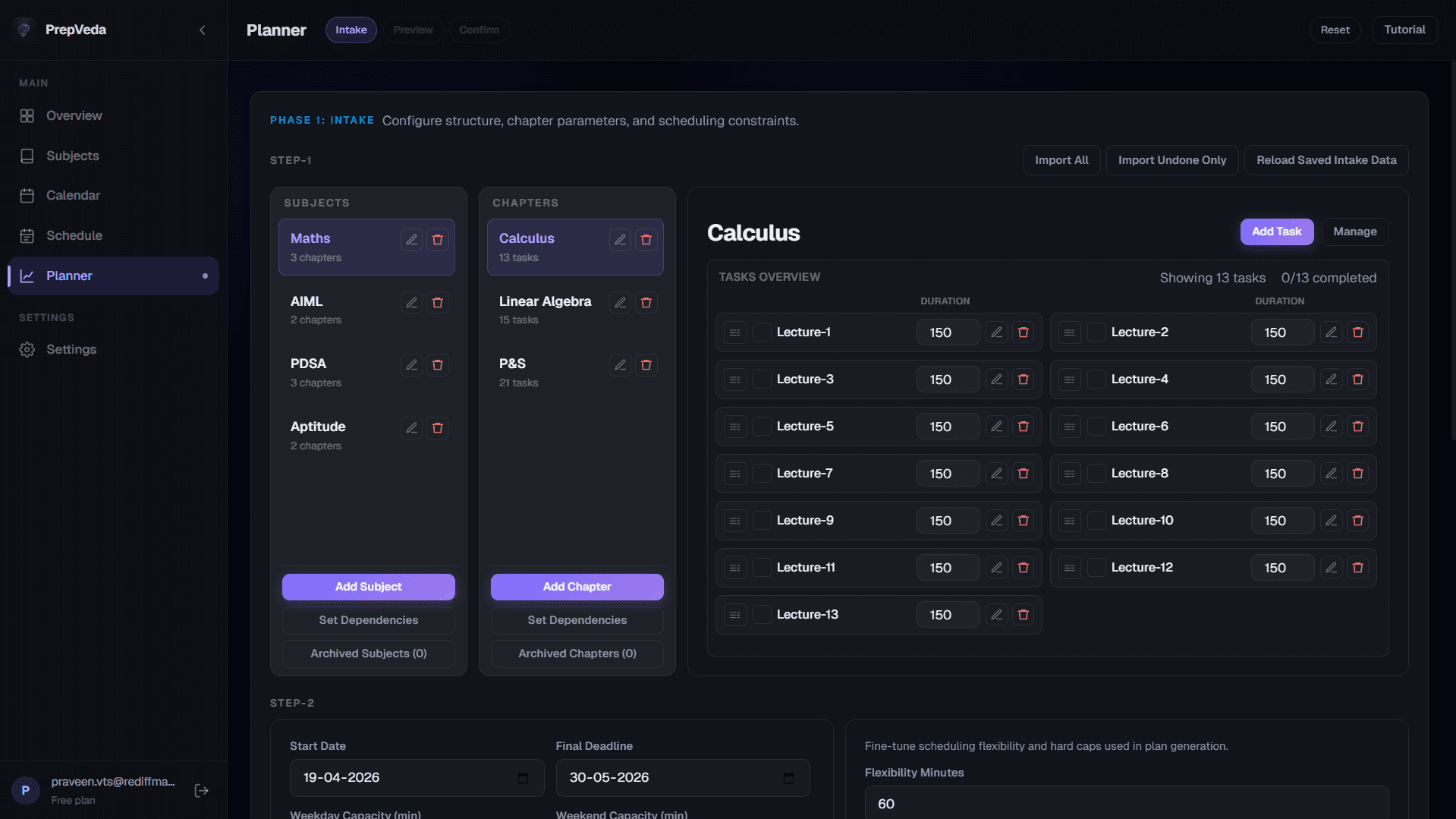
Task: Delete the P&S chapter
Action: pyautogui.click(x=646, y=365)
